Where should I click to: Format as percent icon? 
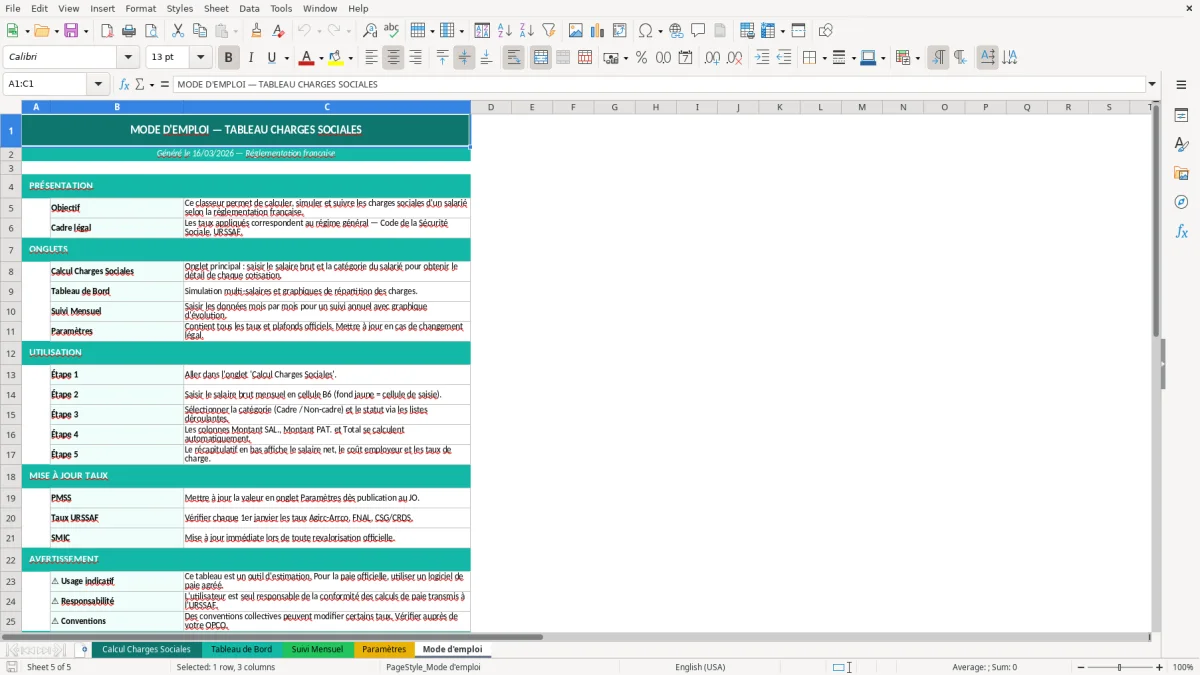click(641, 58)
